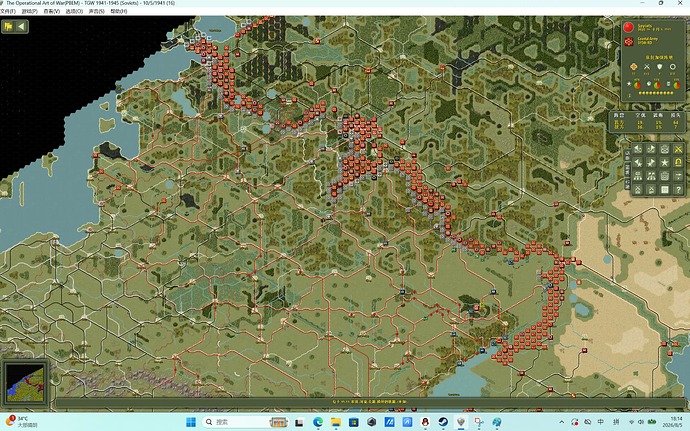
Task: Click the shield icon in unit panel
Action: pos(660,67)
